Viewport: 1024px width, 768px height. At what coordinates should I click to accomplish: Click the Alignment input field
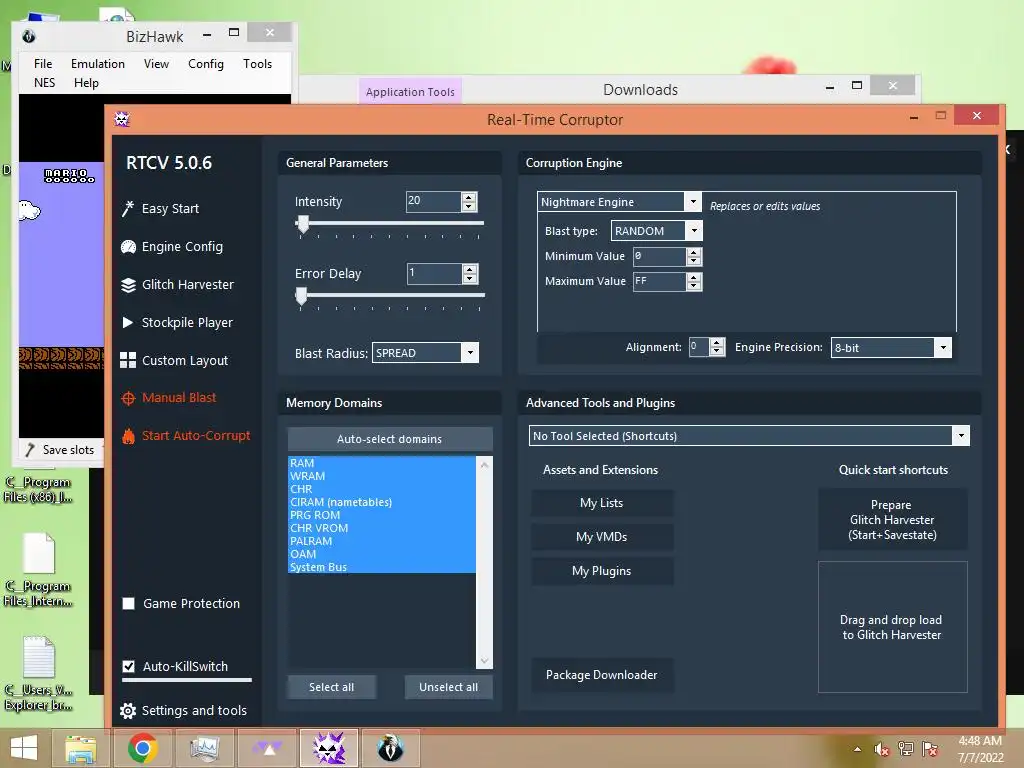pos(699,347)
